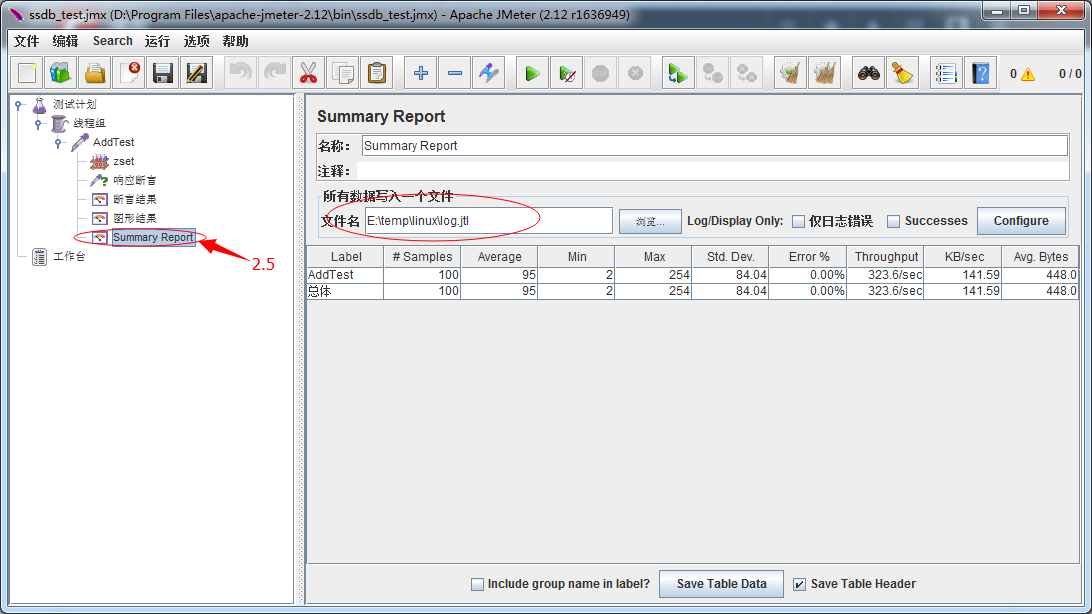This screenshot has width=1092, height=614.
Task: Select the Summary Report tree item
Action: click(153, 237)
